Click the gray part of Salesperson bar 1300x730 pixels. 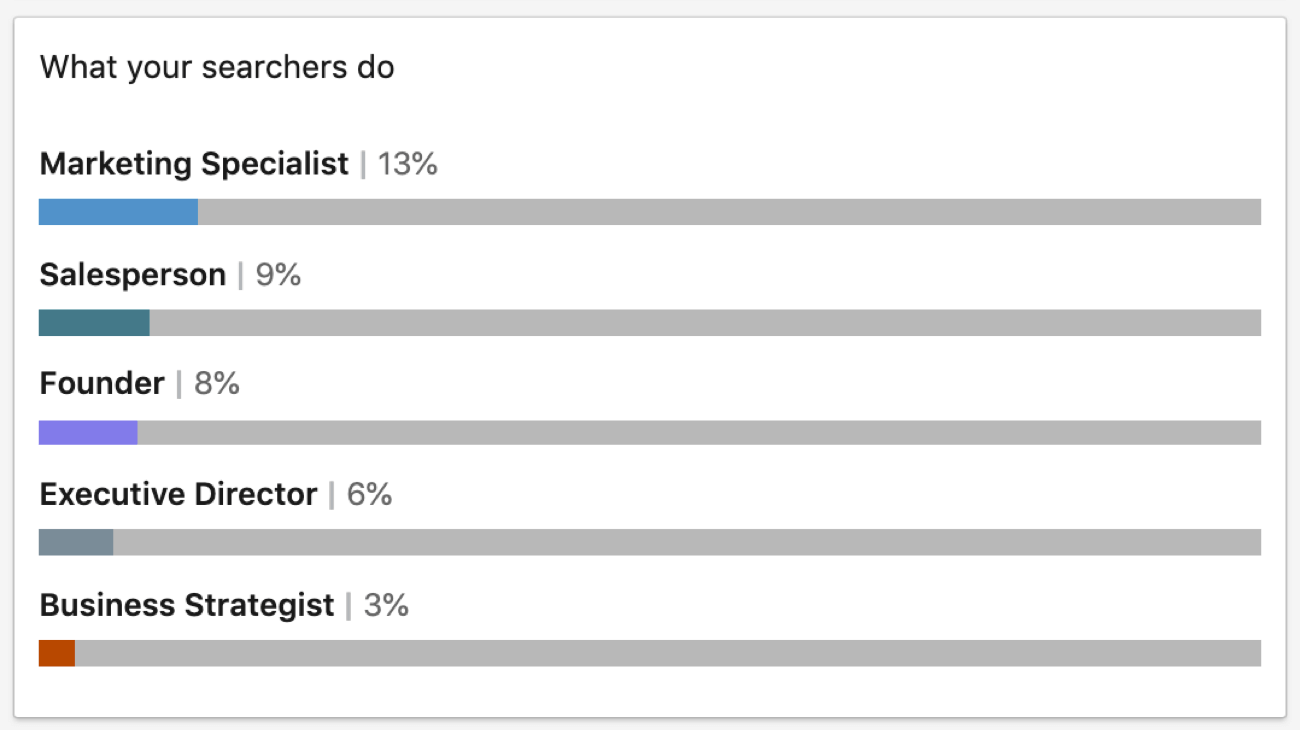tap(705, 322)
